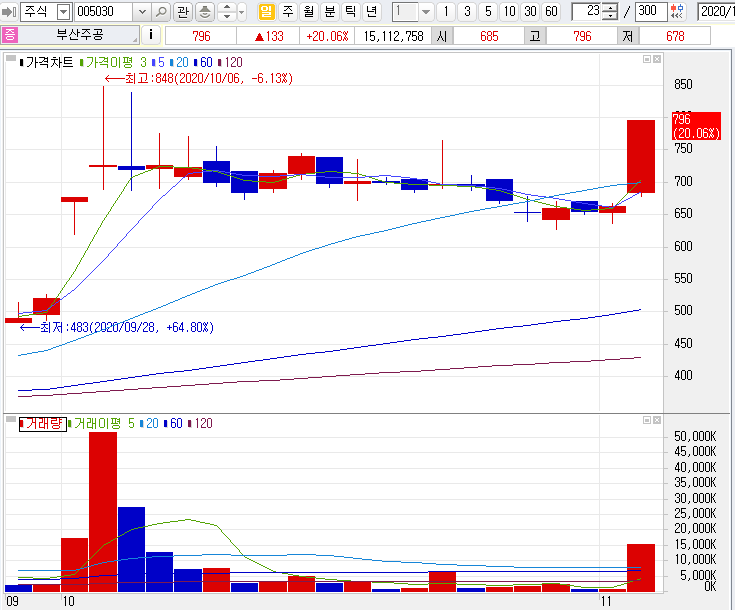This screenshot has height=610, width=735.
Task: Click the candle shift-left chart icon
Action: click(x=677, y=12)
